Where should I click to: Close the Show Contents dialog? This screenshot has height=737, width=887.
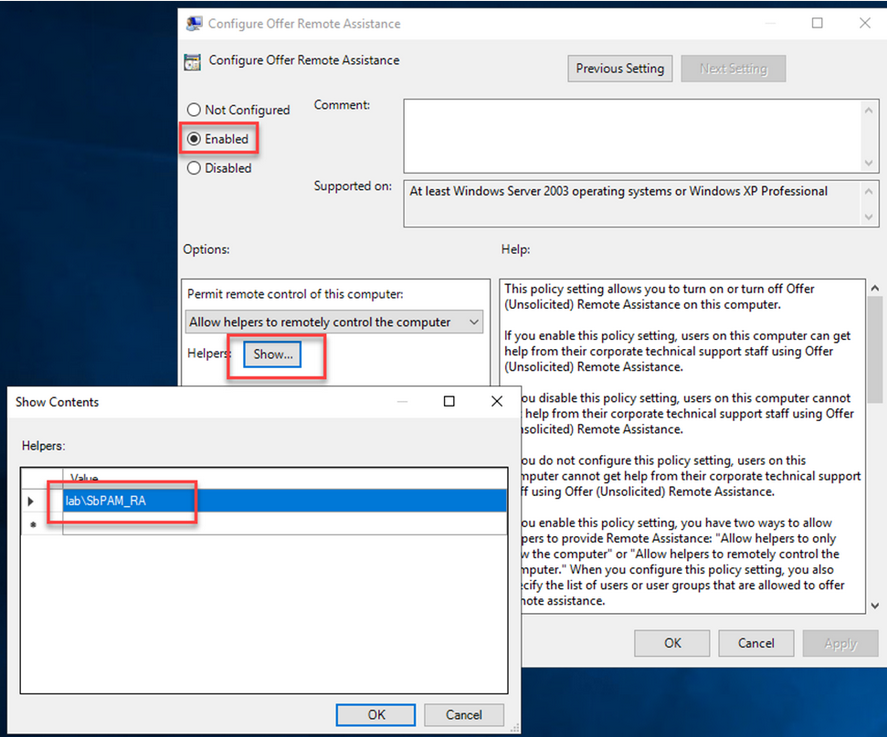pyautogui.click(x=496, y=402)
